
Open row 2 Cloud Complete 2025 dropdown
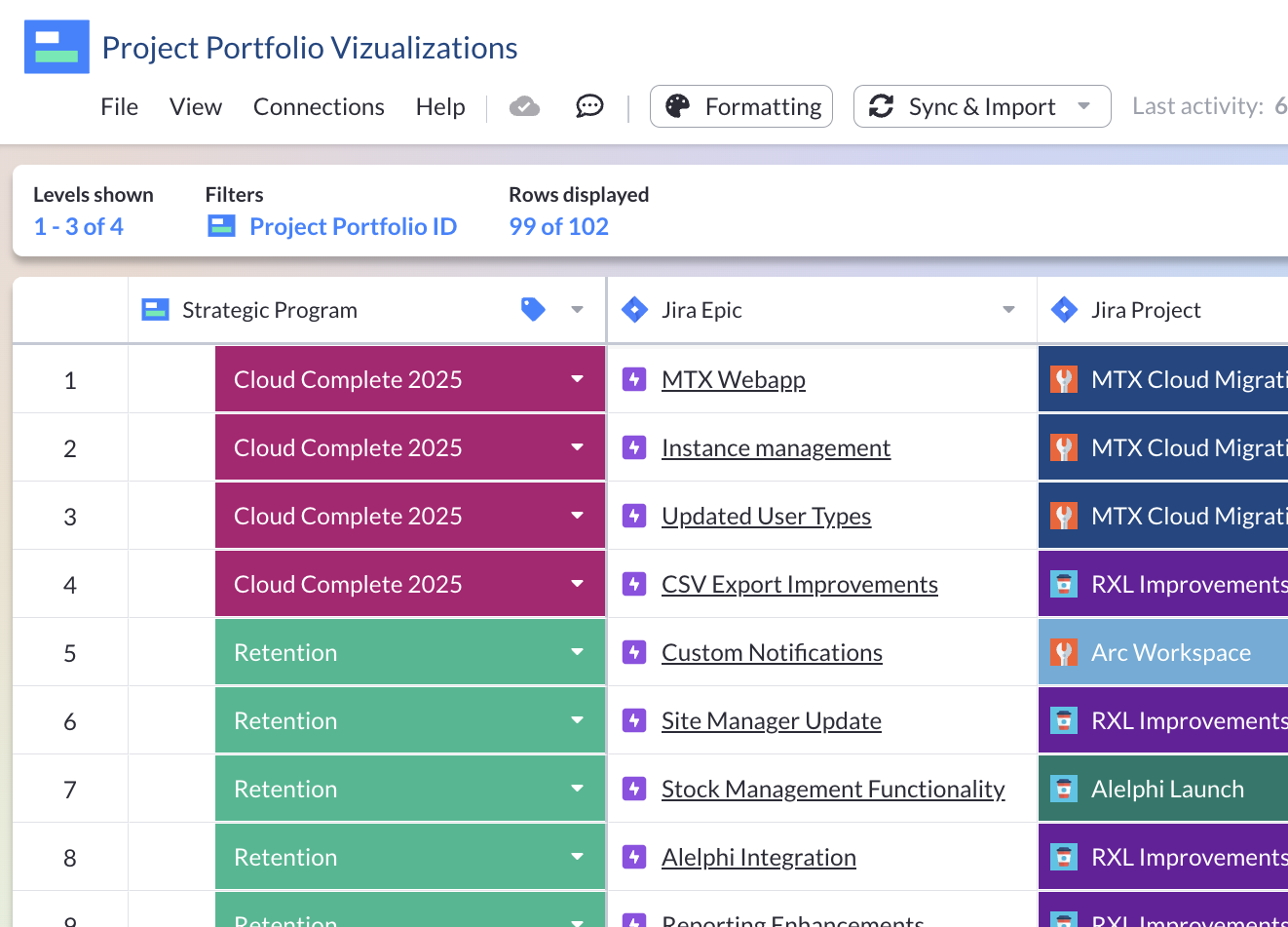point(578,447)
